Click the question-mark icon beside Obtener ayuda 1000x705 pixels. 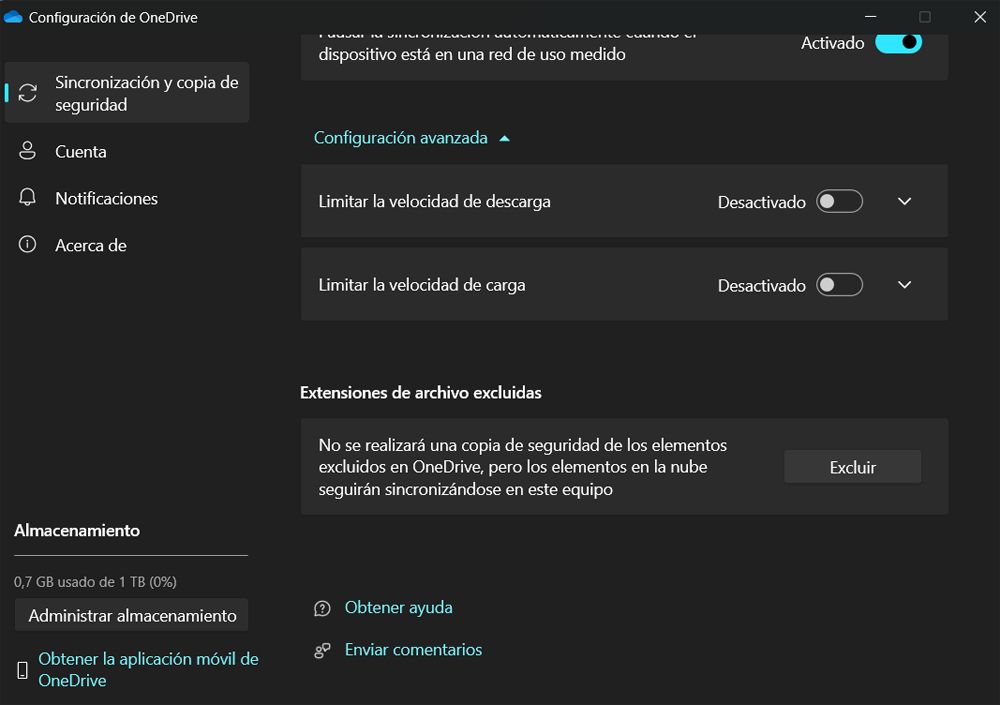tap(321, 607)
